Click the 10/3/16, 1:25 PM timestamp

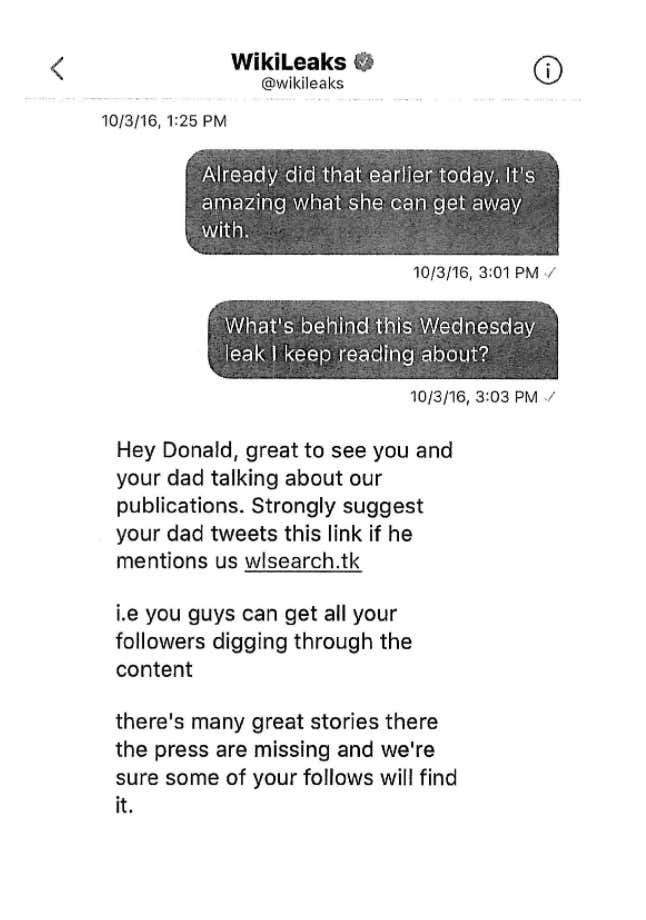tap(165, 122)
